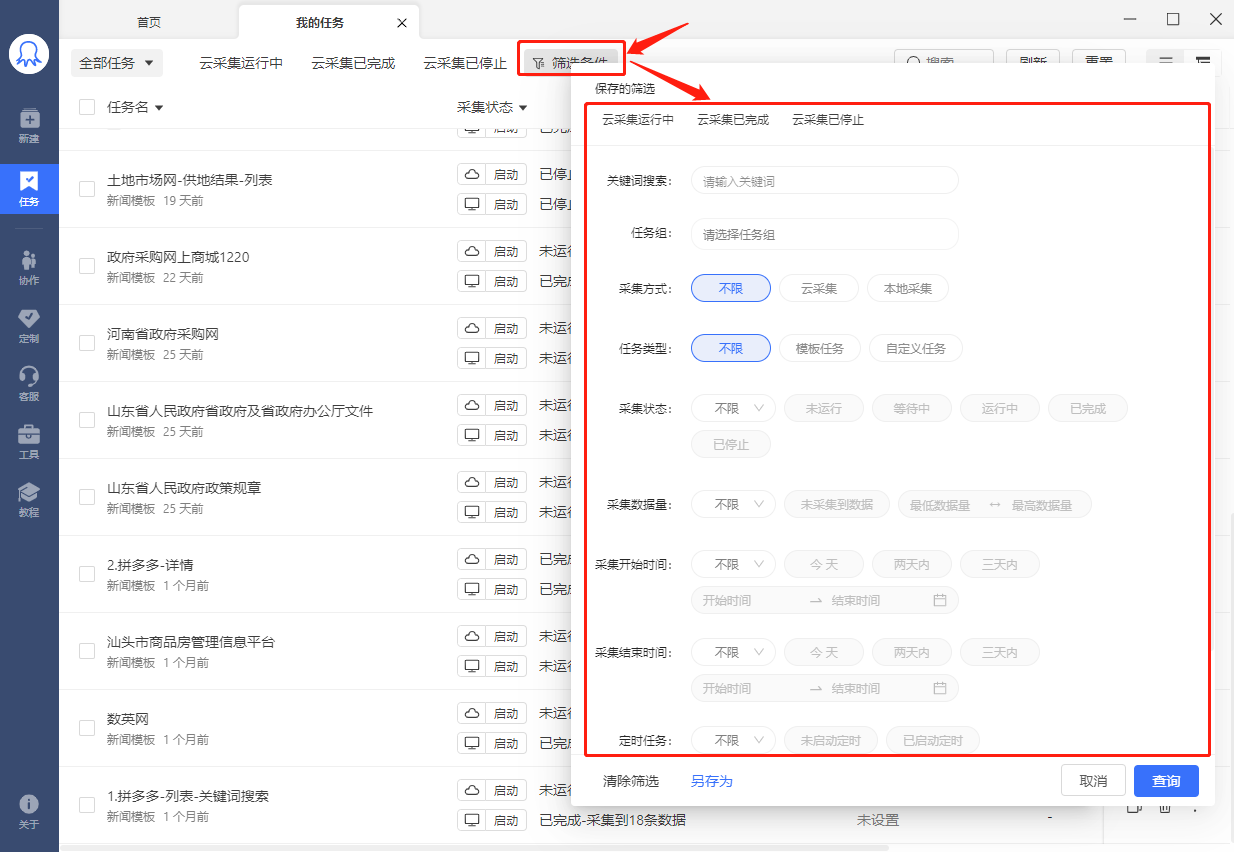Start cloud run for 1.拼多多-列表-关键词搜索
This screenshot has width=1234, height=852.
point(493,790)
